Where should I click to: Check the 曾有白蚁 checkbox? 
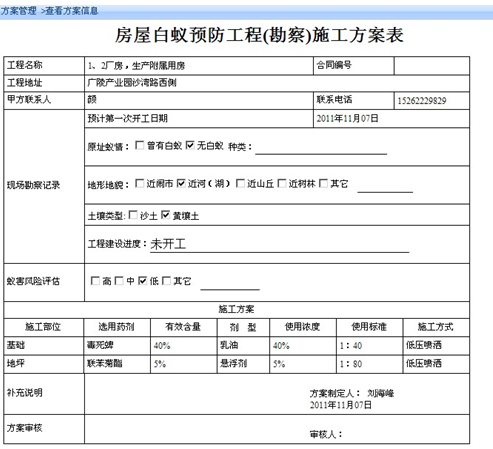pos(140,145)
